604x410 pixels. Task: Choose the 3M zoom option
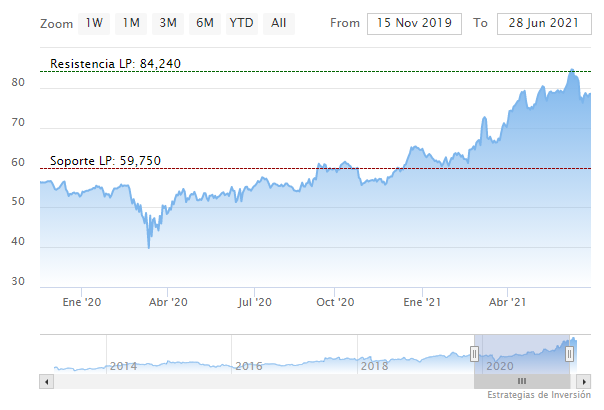point(168,22)
